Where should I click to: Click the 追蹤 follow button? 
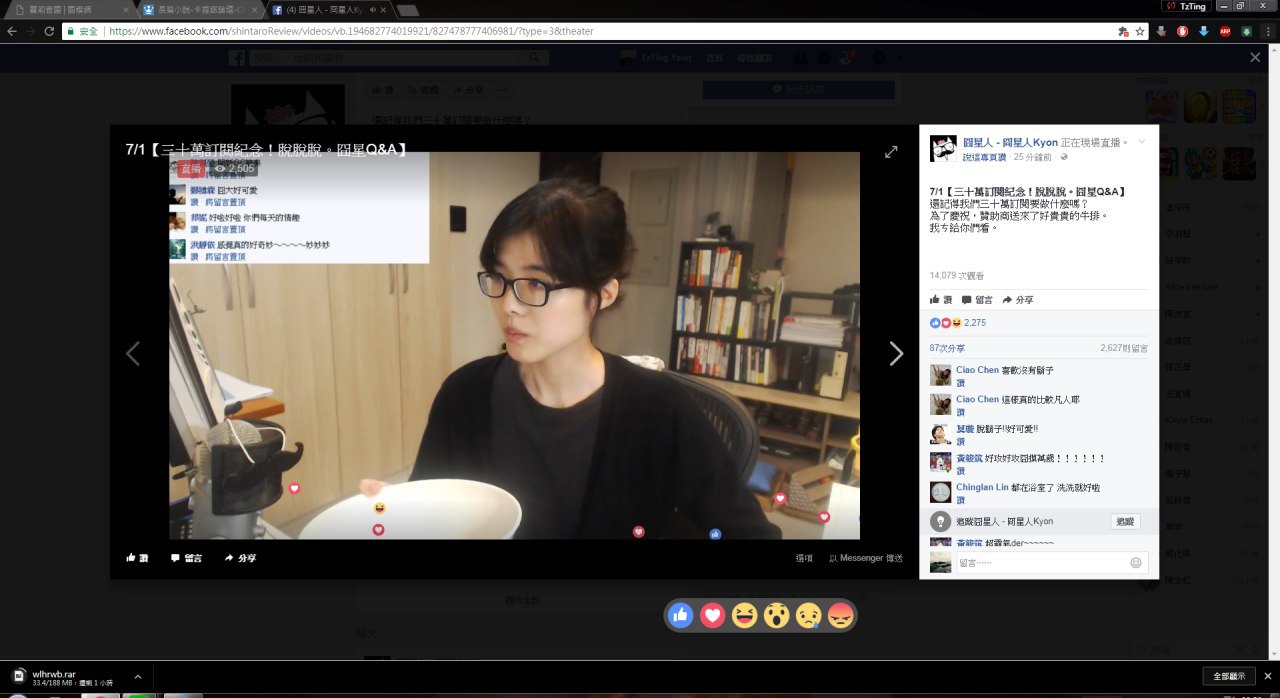click(x=1125, y=522)
